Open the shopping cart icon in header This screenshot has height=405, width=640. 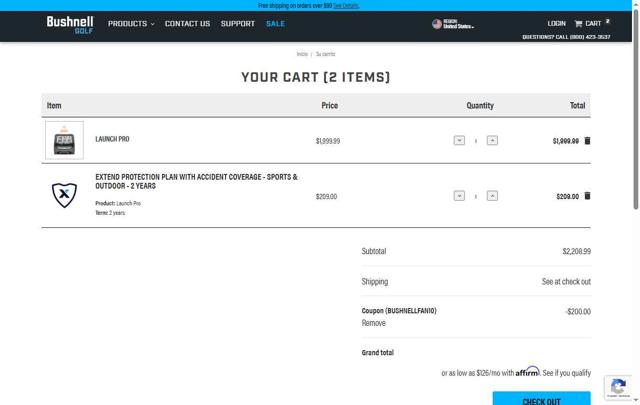pyautogui.click(x=578, y=24)
